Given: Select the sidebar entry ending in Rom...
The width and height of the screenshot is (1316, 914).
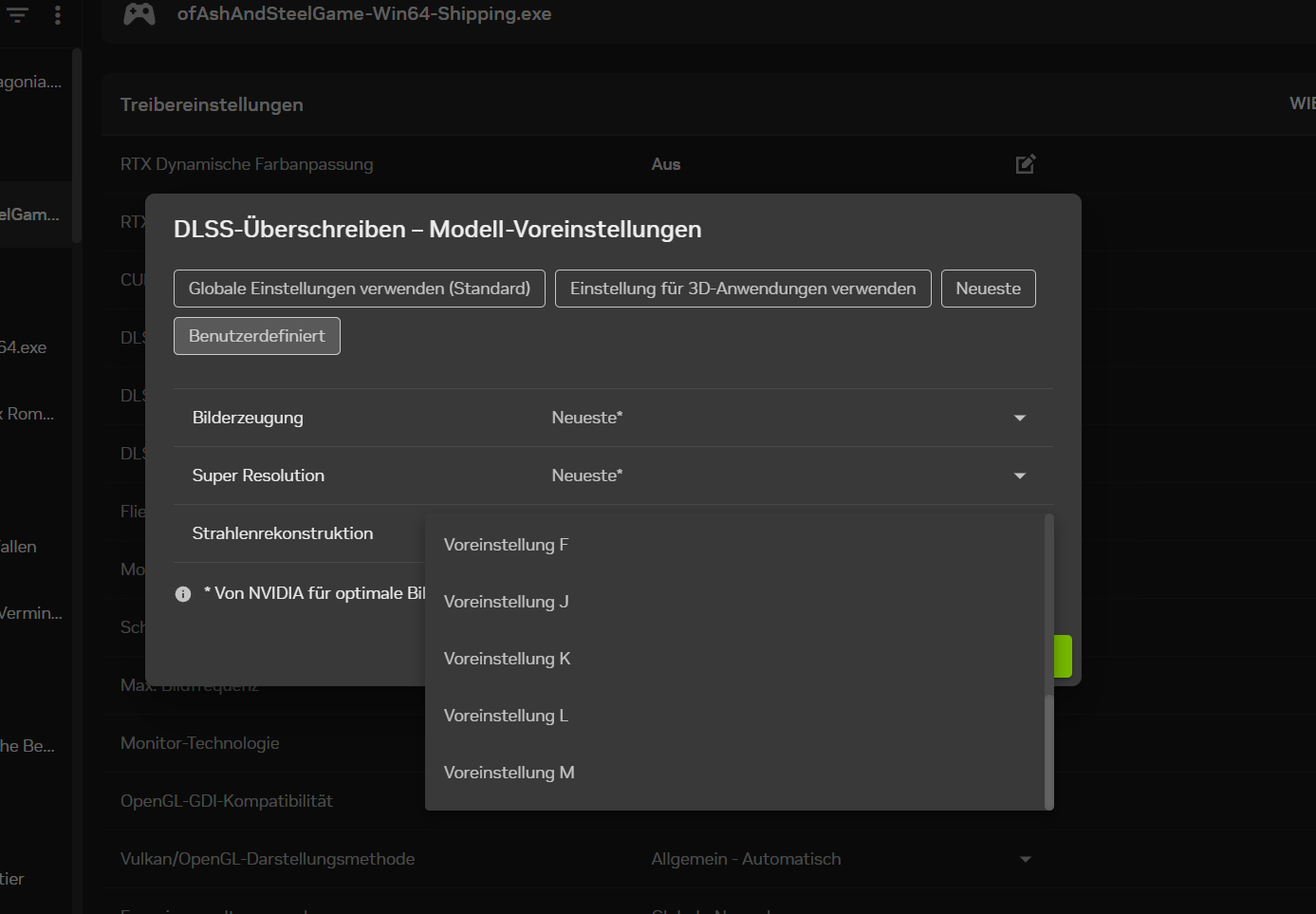Looking at the screenshot, I should point(28,414).
